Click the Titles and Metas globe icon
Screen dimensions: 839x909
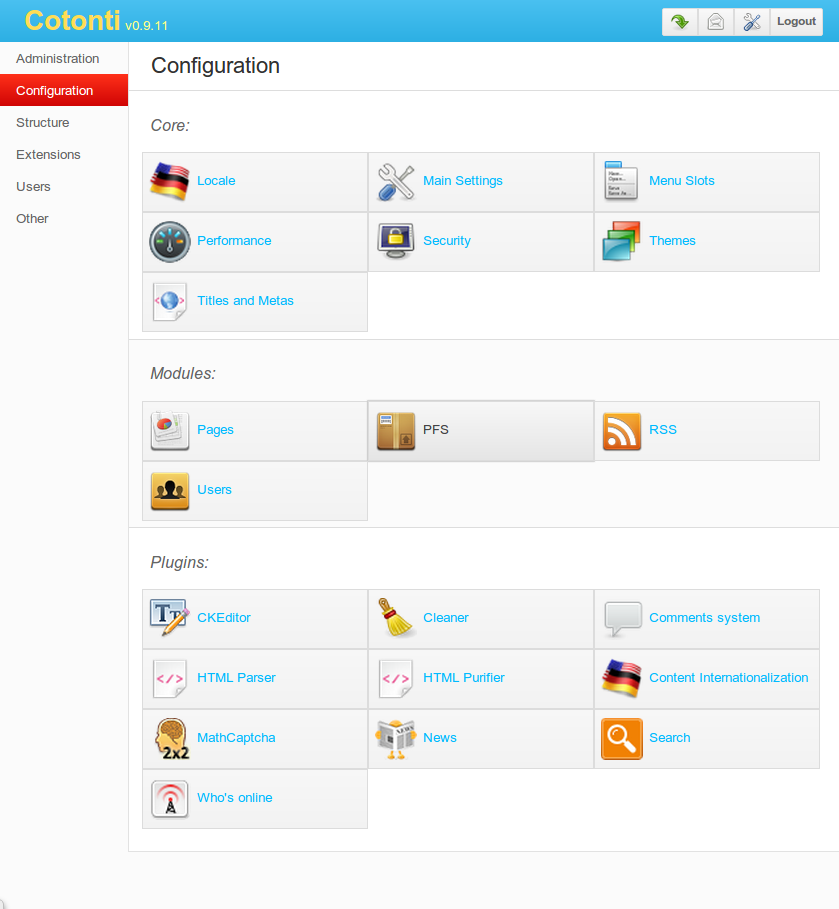point(169,301)
